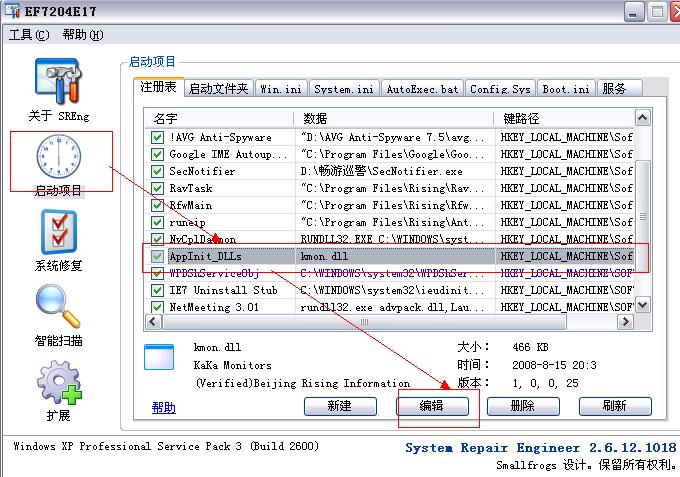
Task: Select the 启动项目 clock icon
Action: (59, 157)
